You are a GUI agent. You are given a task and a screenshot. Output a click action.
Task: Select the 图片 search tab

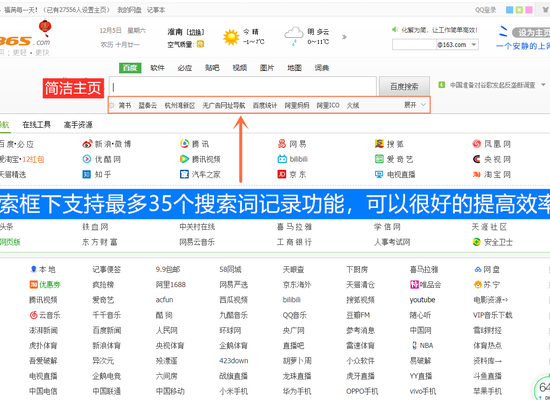(267, 68)
